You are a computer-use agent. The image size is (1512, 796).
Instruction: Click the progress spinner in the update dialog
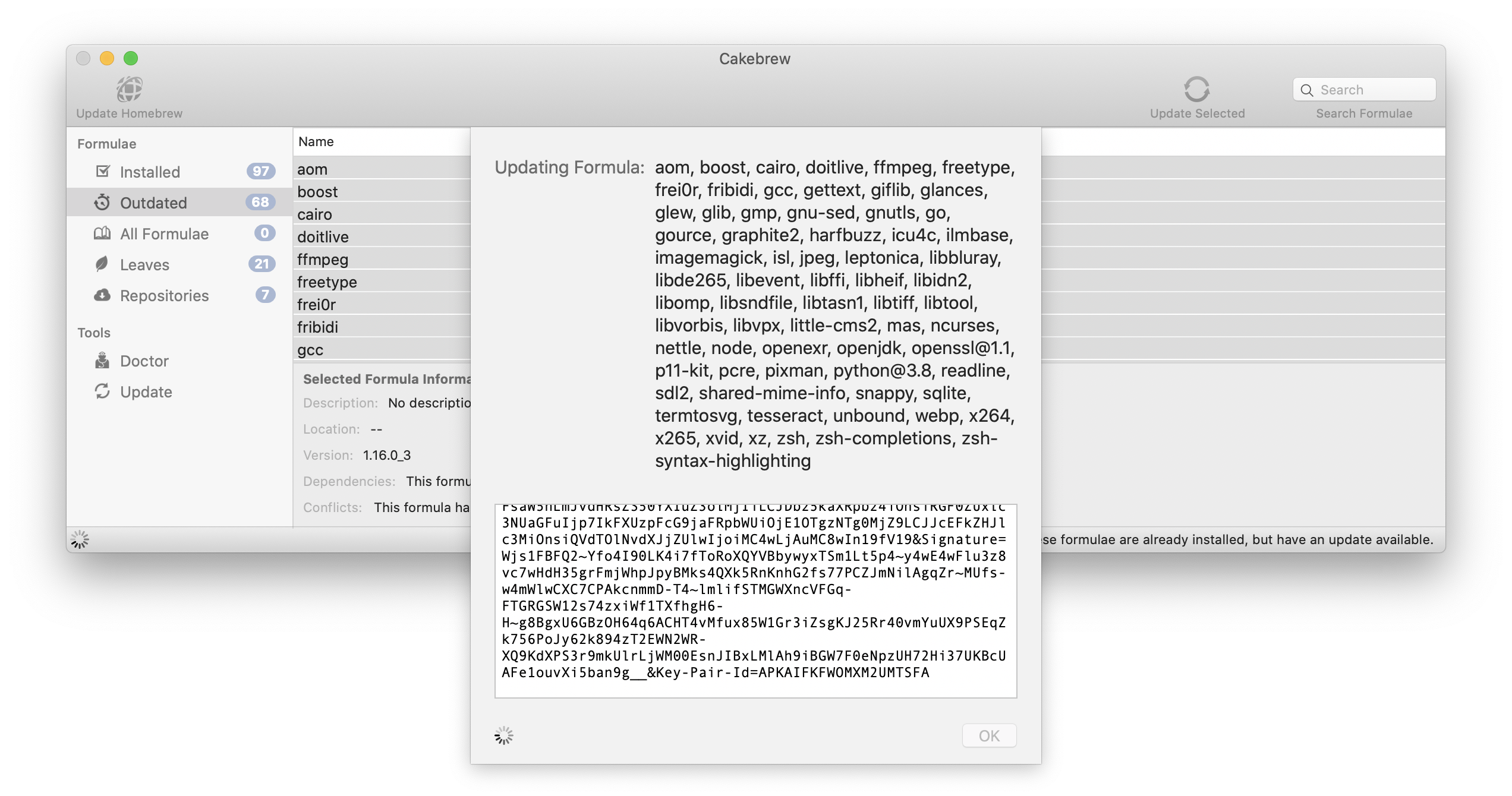(504, 735)
